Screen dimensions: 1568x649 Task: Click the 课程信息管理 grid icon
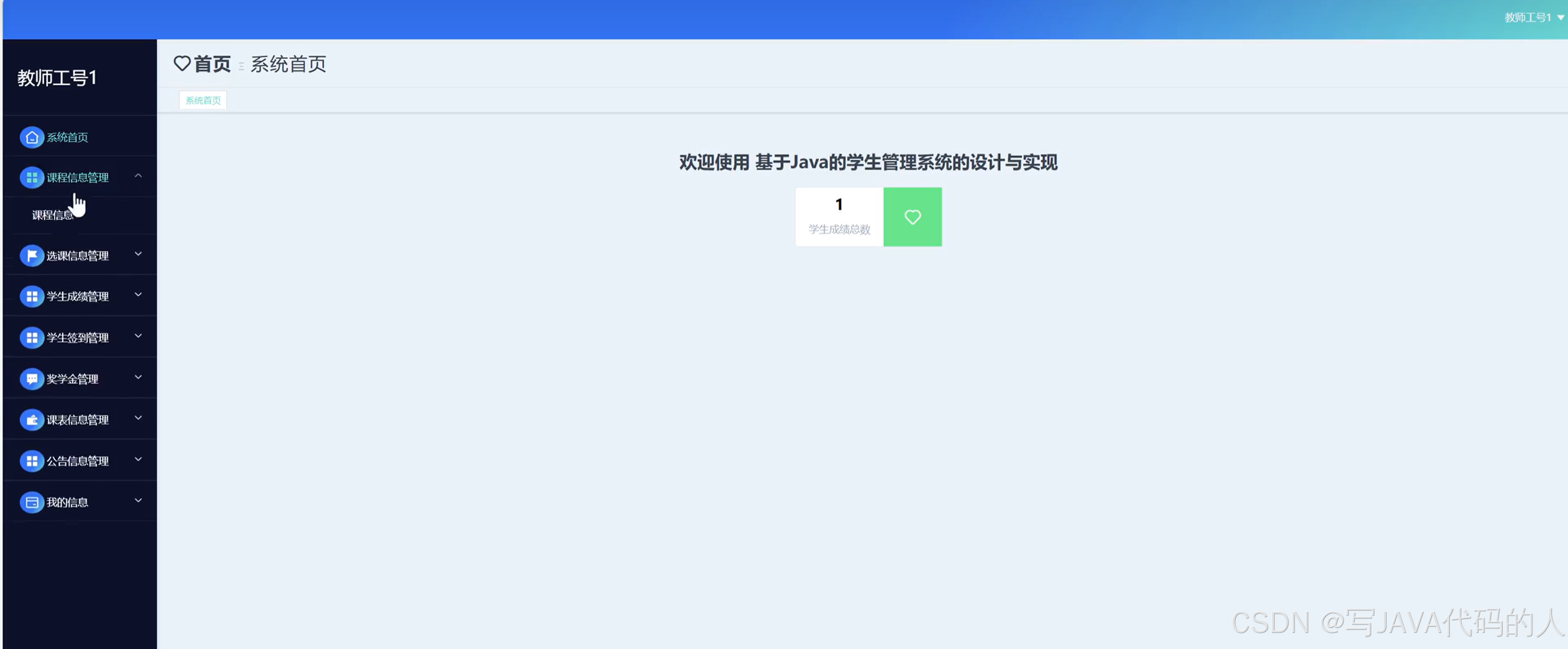point(32,178)
